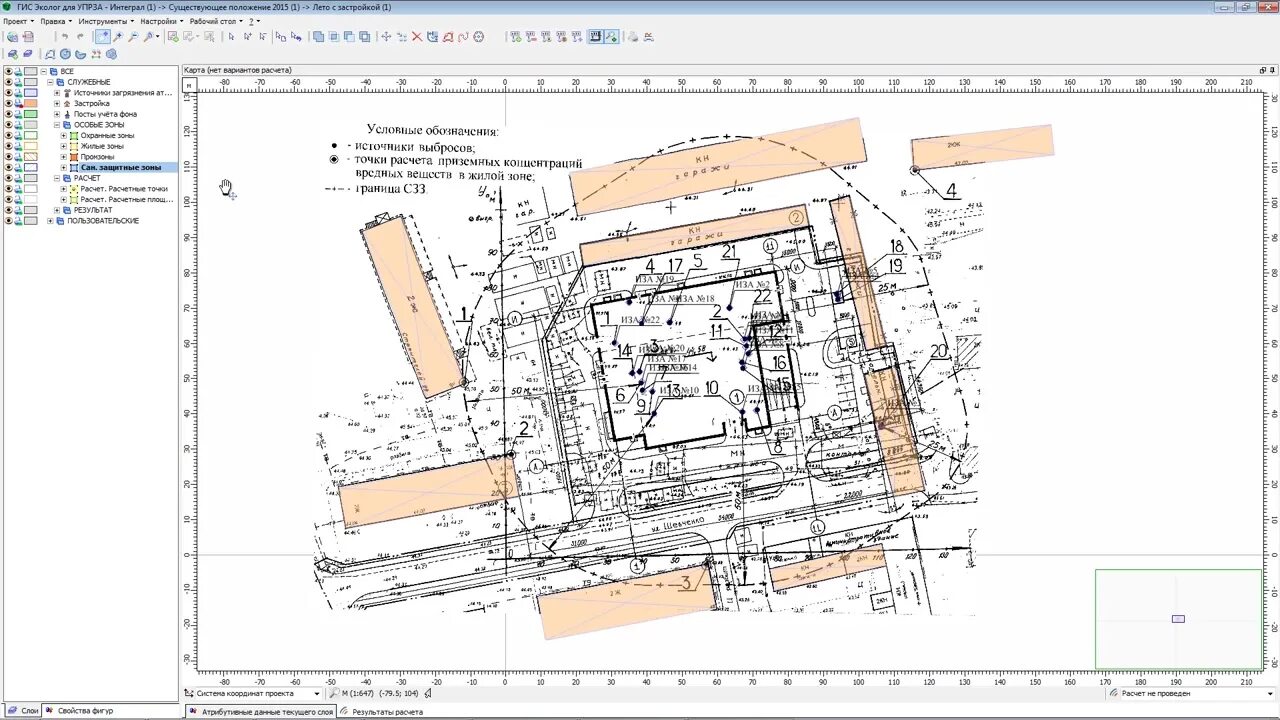This screenshot has height=720, width=1280.
Task: Click the green swatch of Посты учёта фона
Action: coord(31,114)
